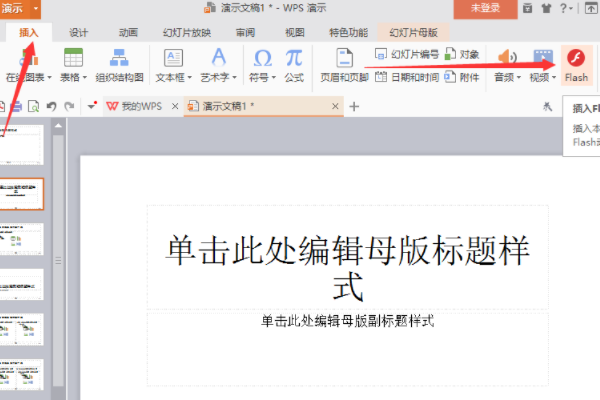Select the first master slide thumbnail
Screen dimensions: 600x400
tap(22, 145)
